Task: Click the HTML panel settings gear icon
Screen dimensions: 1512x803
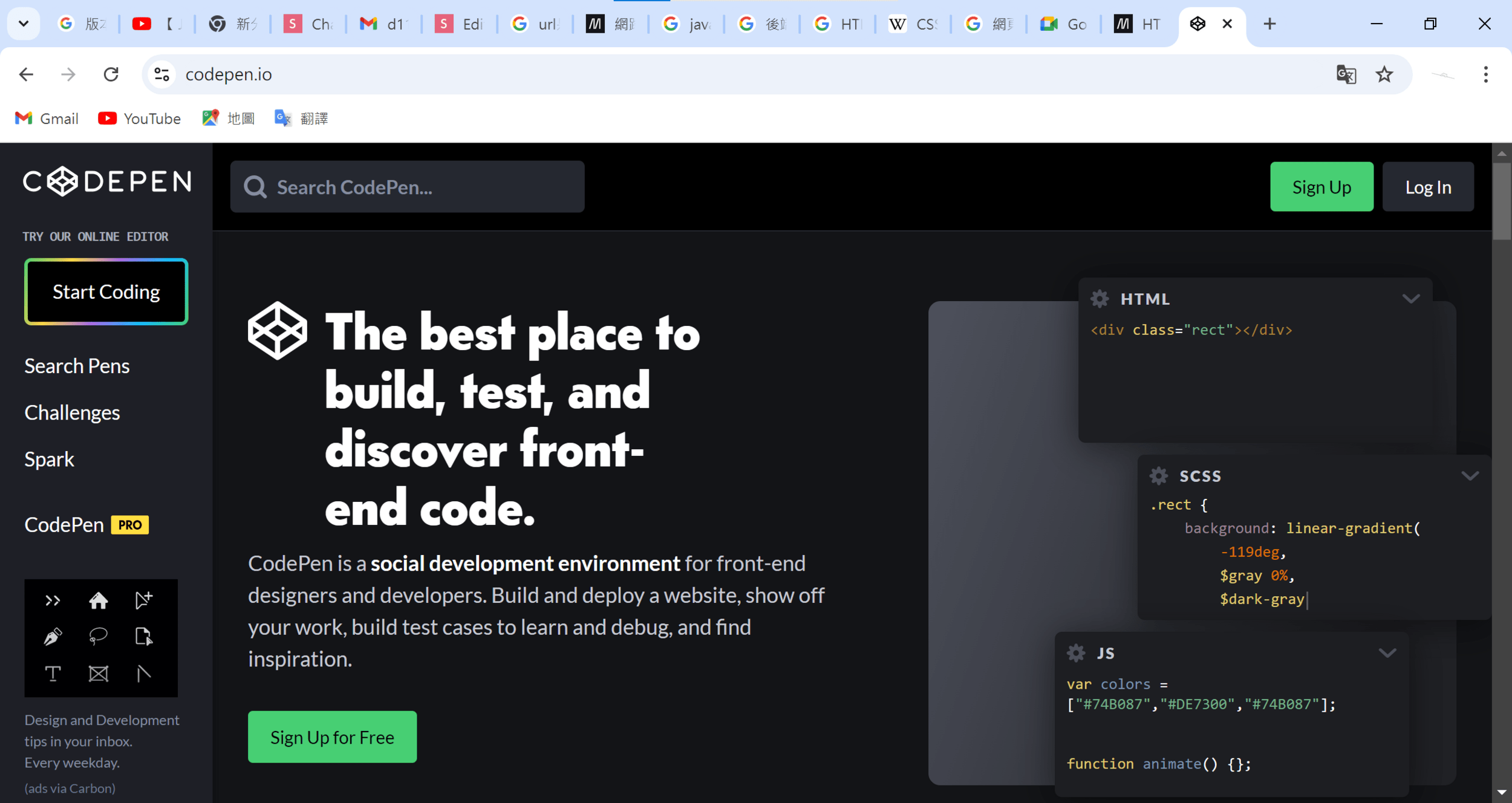Action: click(1099, 299)
